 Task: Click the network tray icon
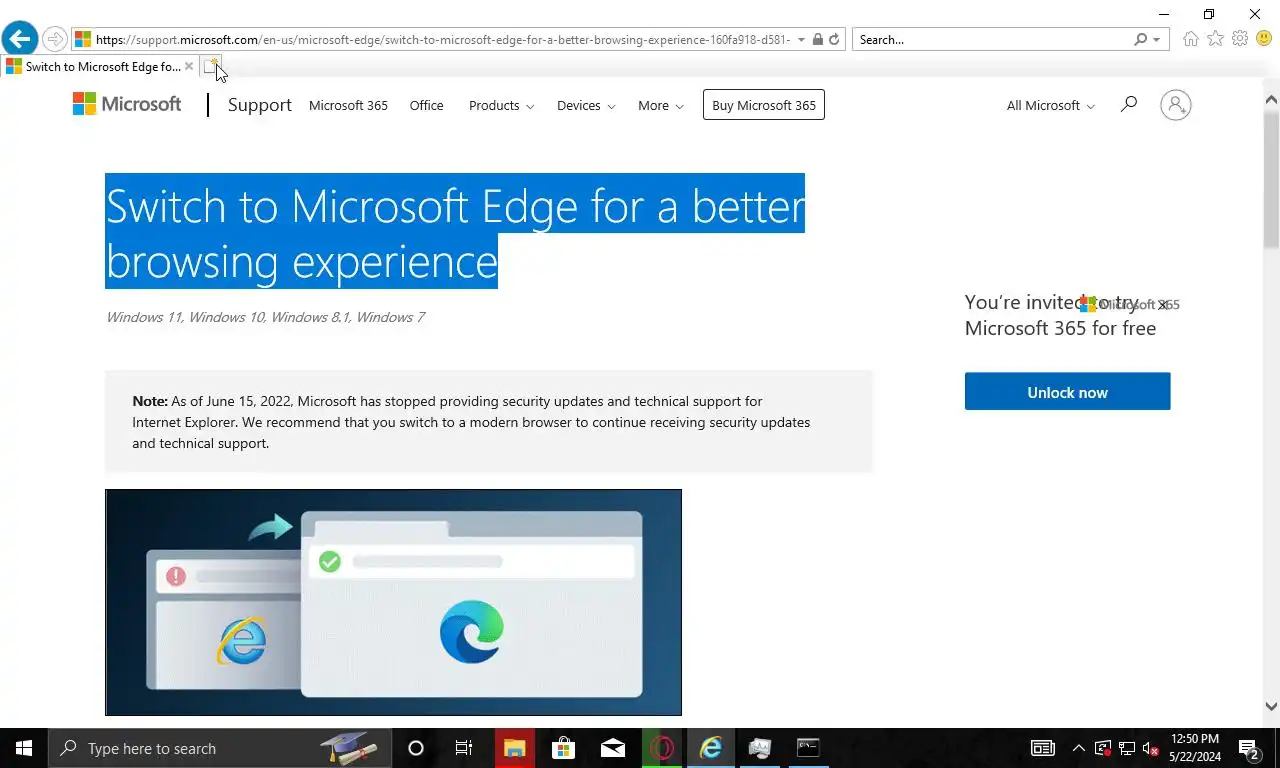coord(1127,748)
